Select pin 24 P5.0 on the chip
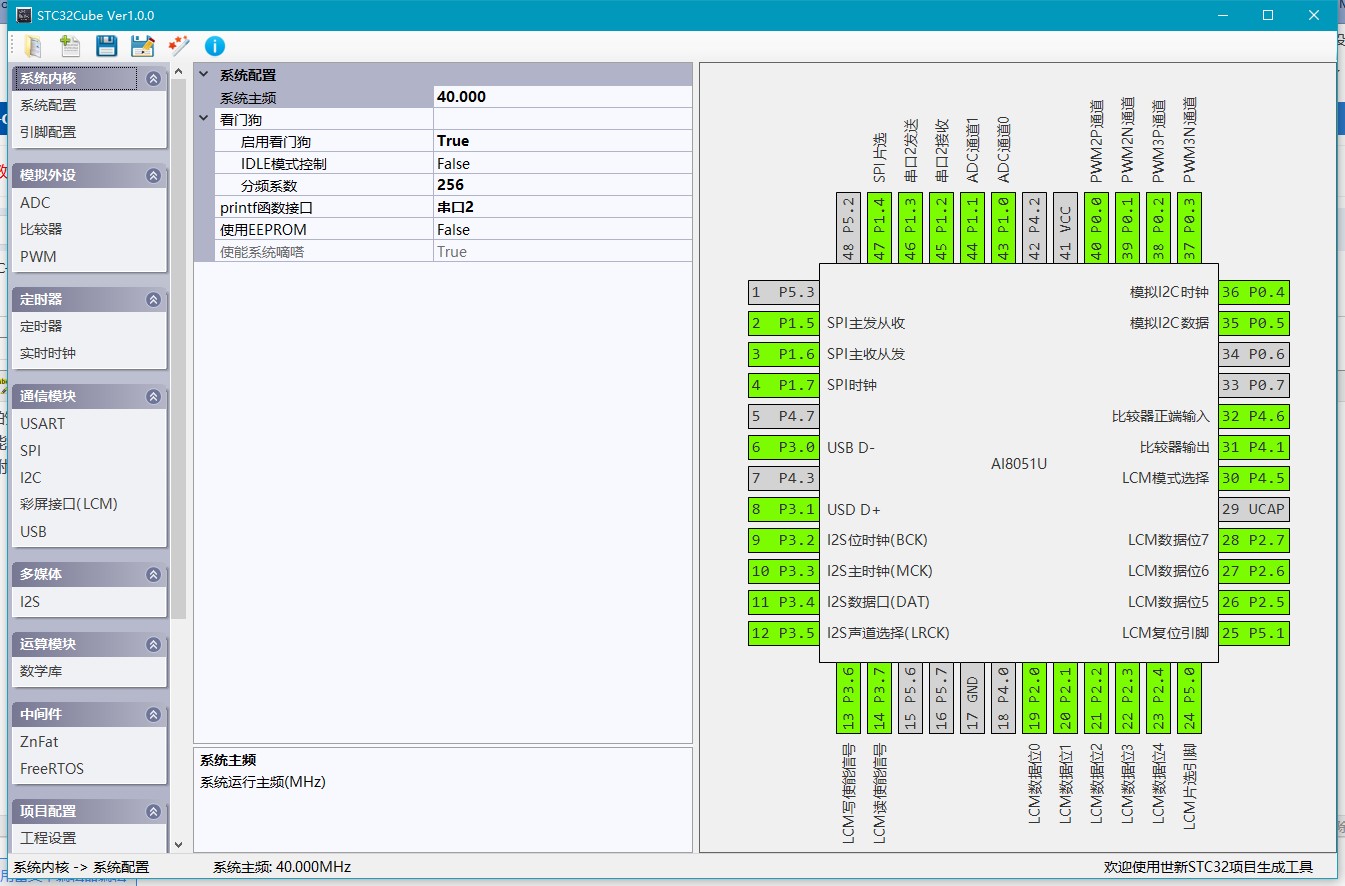The width and height of the screenshot is (1345, 886). point(1188,698)
